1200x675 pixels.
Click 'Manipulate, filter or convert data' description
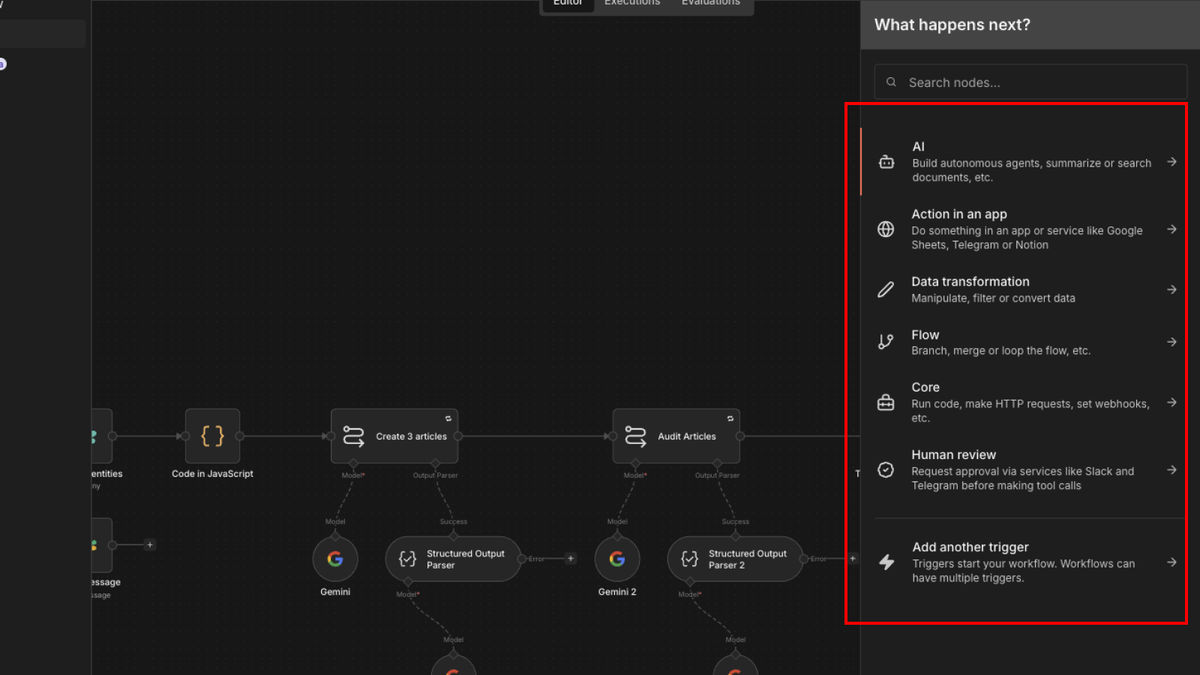993,298
